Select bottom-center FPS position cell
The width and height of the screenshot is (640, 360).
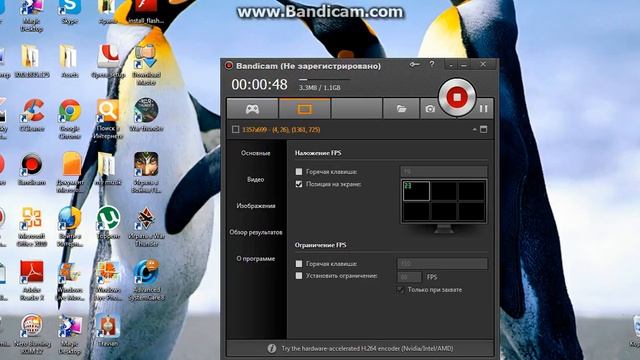pos(444,211)
